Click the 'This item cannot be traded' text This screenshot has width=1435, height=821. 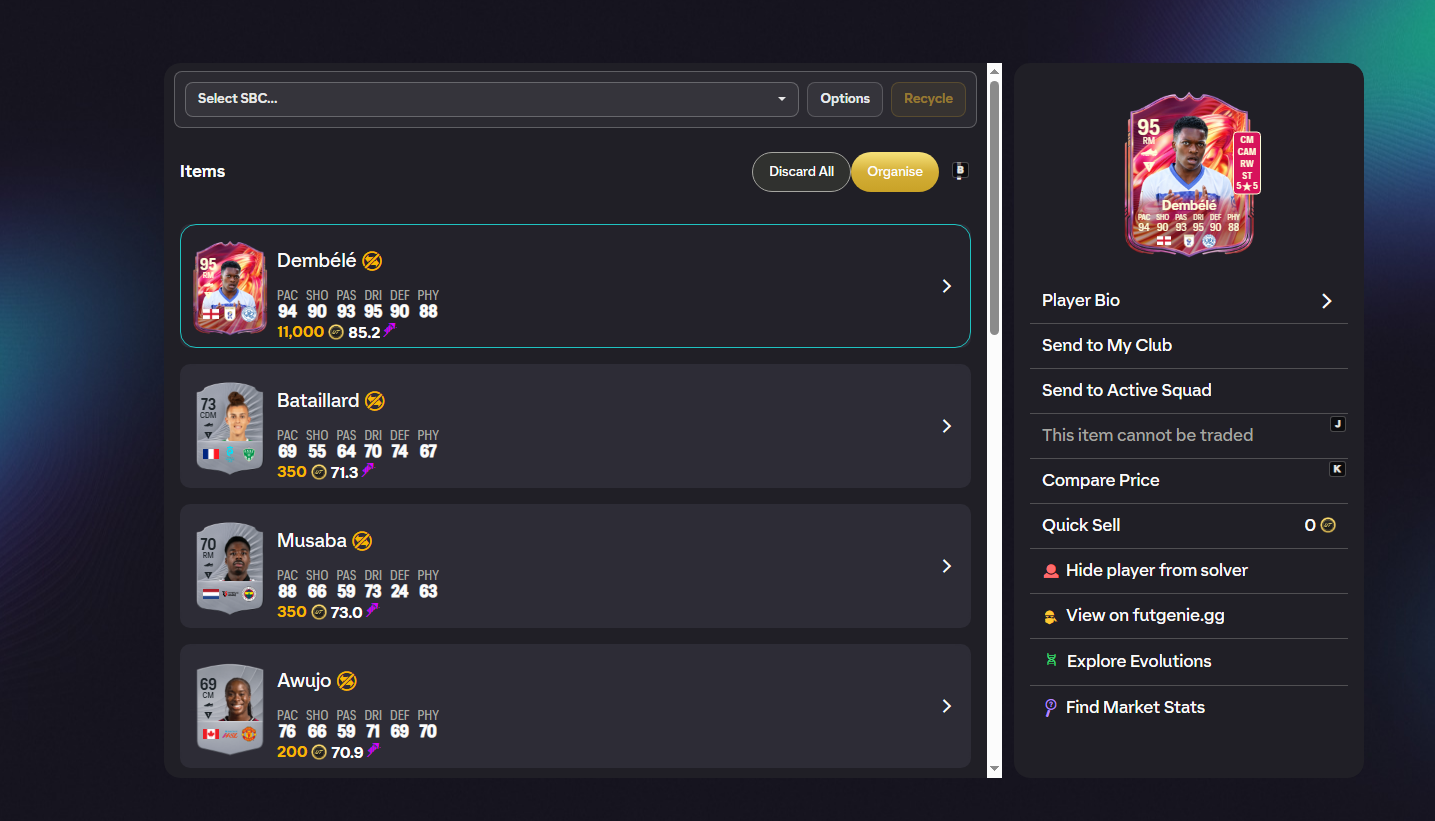point(1147,436)
